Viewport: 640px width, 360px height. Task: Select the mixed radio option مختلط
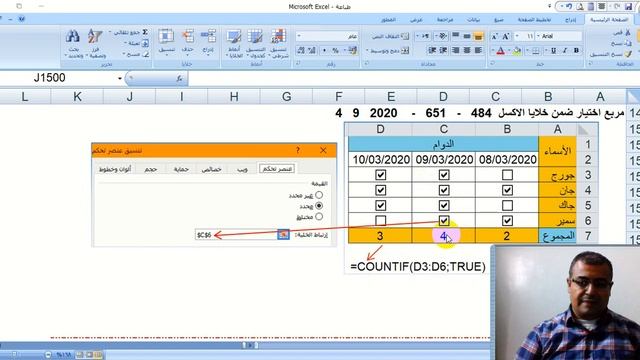coord(319,216)
